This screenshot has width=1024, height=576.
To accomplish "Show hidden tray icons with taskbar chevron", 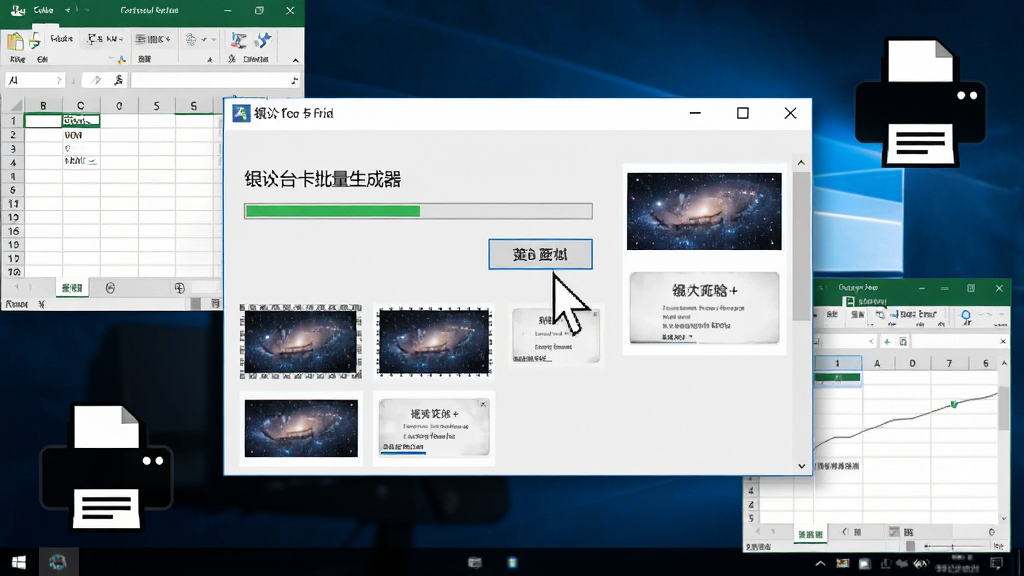I will click(820, 563).
